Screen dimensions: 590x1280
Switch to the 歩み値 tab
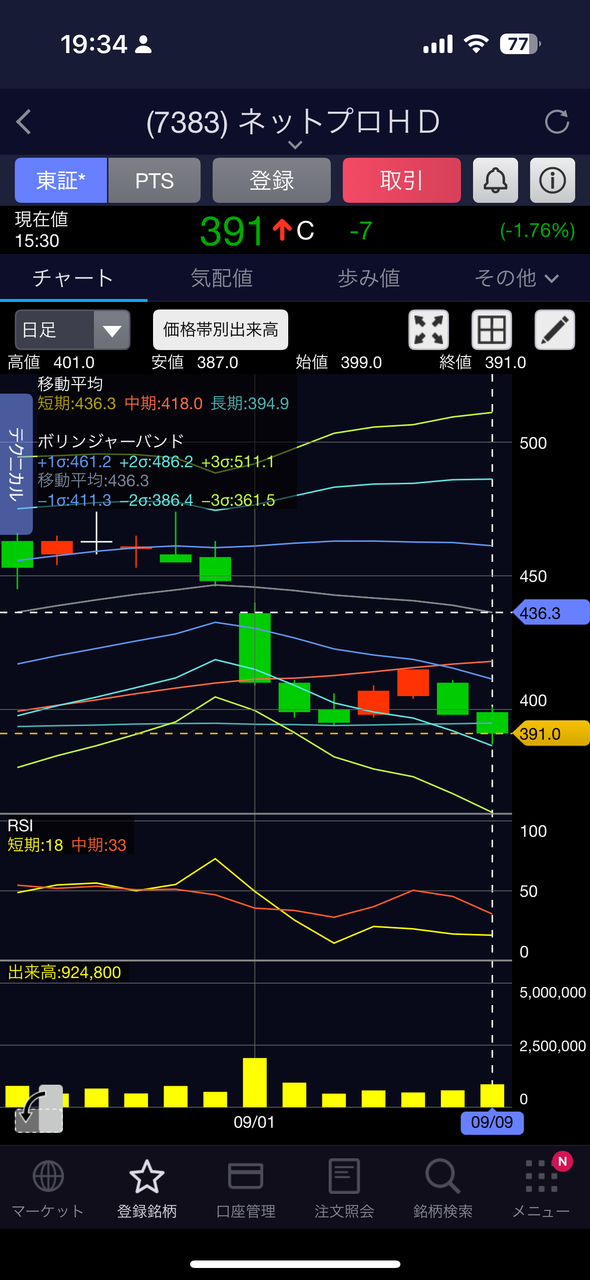point(368,278)
